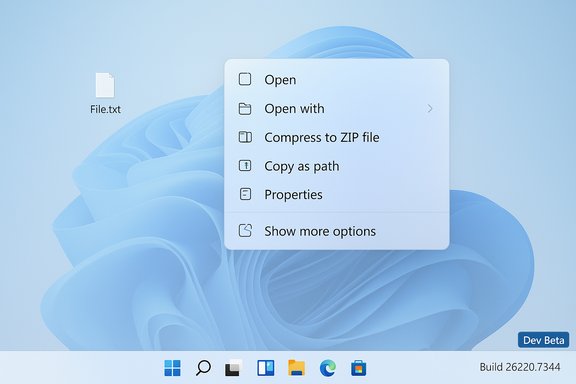The width and height of the screenshot is (576, 384).
Task: Click the Dev Beta badge
Action: (x=543, y=340)
